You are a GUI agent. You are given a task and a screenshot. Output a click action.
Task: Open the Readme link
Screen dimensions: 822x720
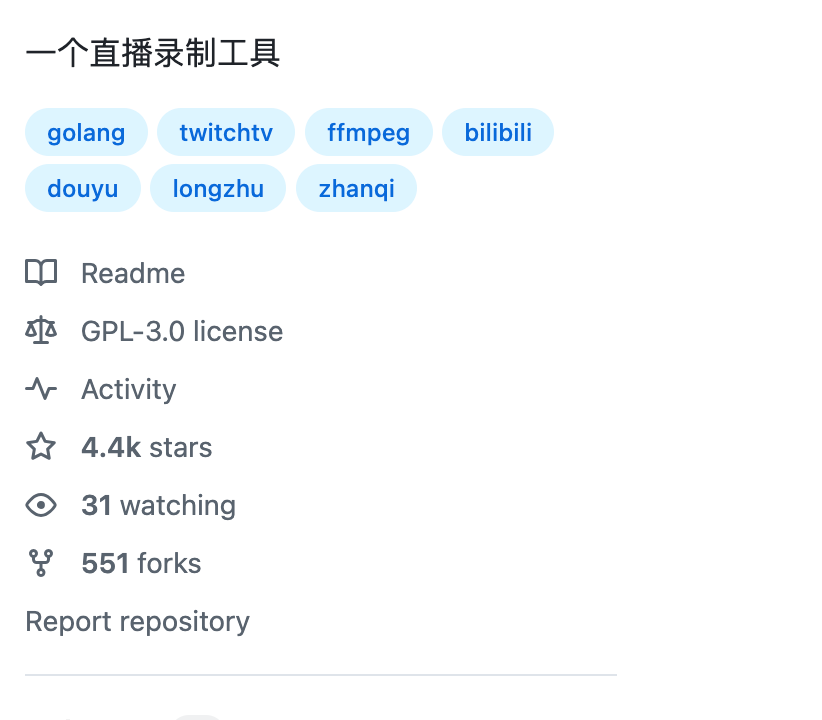(133, 273)
